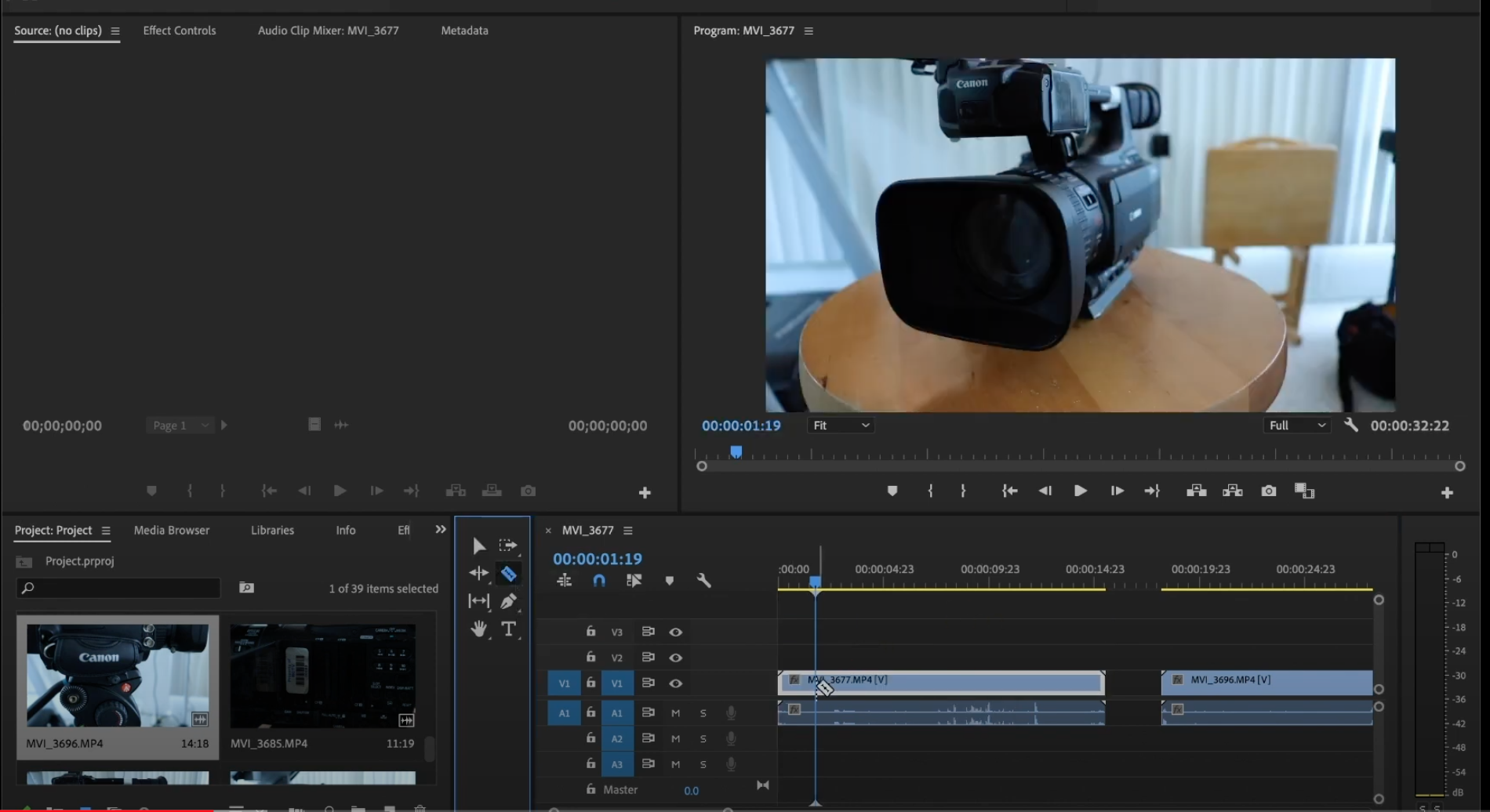Click the find bin icon in Project panel
The height and width of the screenshot is (812, 1490).
(246, 588)
